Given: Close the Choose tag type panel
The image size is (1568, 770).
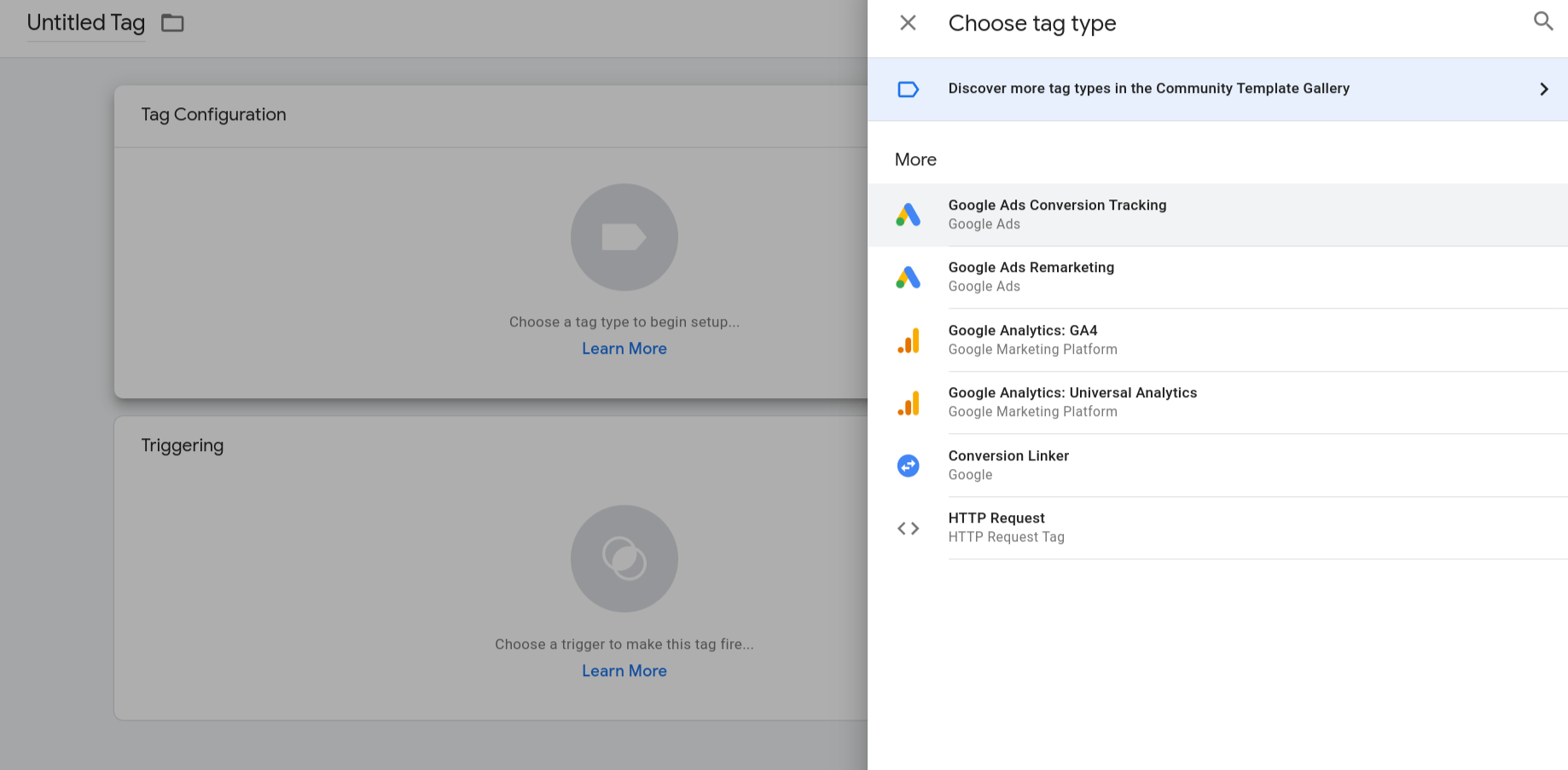Looking at the screenshot, I should click(908, 23).
